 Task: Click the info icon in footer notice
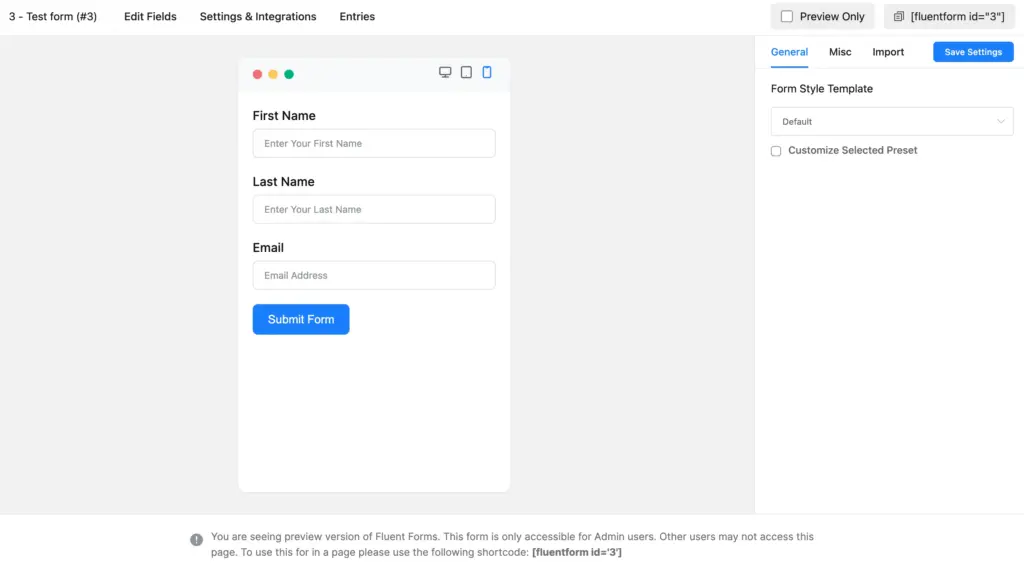pos(196,540)
